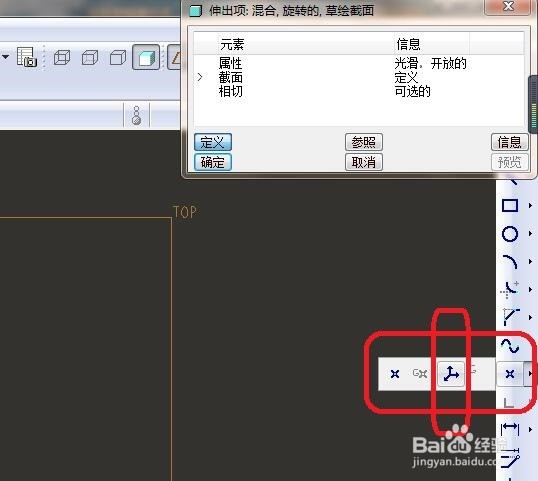Open dropdown arrow left of view manager
Screen dimensions: 538x481
[x=5, y=56]
